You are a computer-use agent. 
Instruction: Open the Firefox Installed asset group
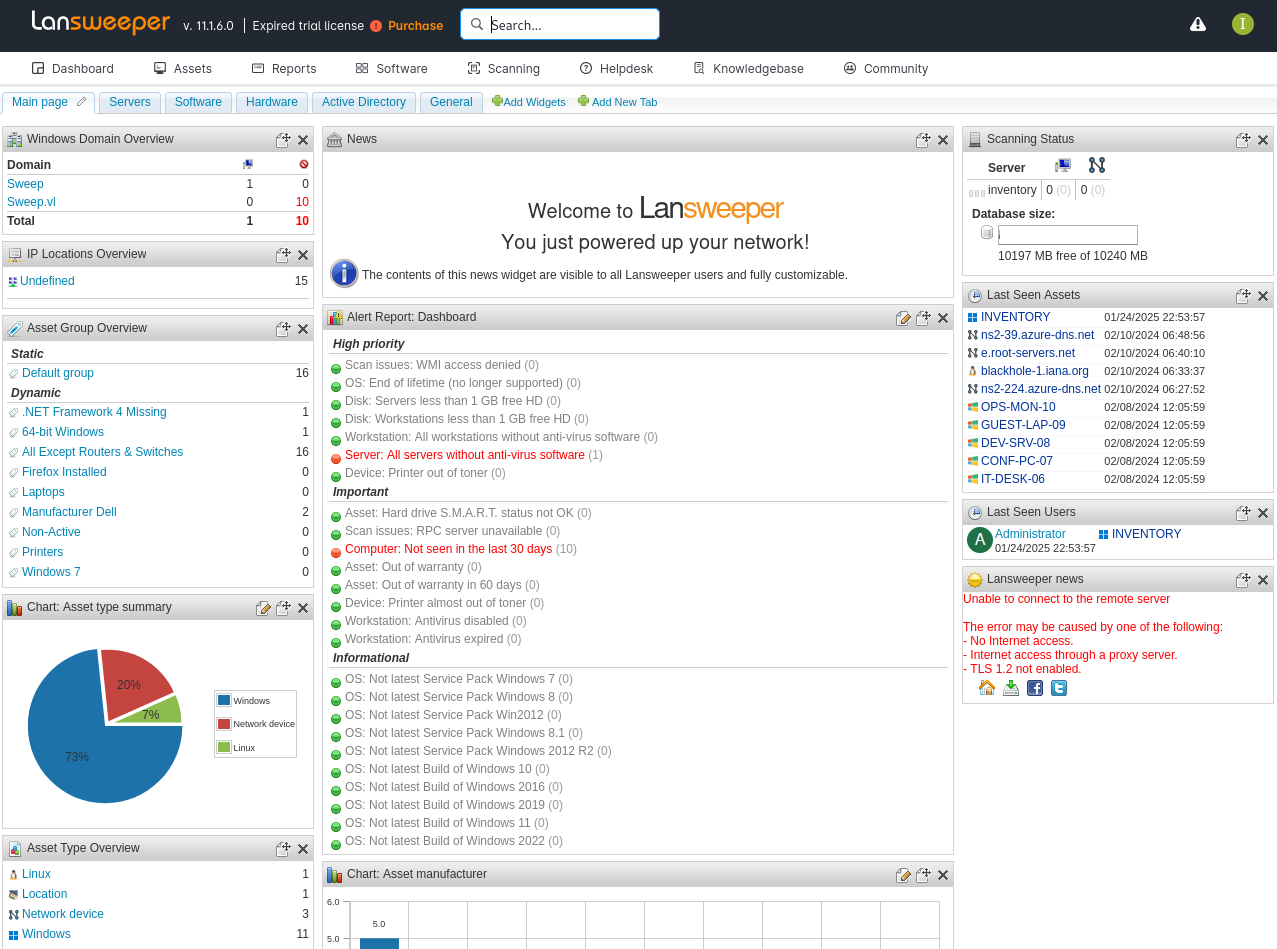(64, 472)
